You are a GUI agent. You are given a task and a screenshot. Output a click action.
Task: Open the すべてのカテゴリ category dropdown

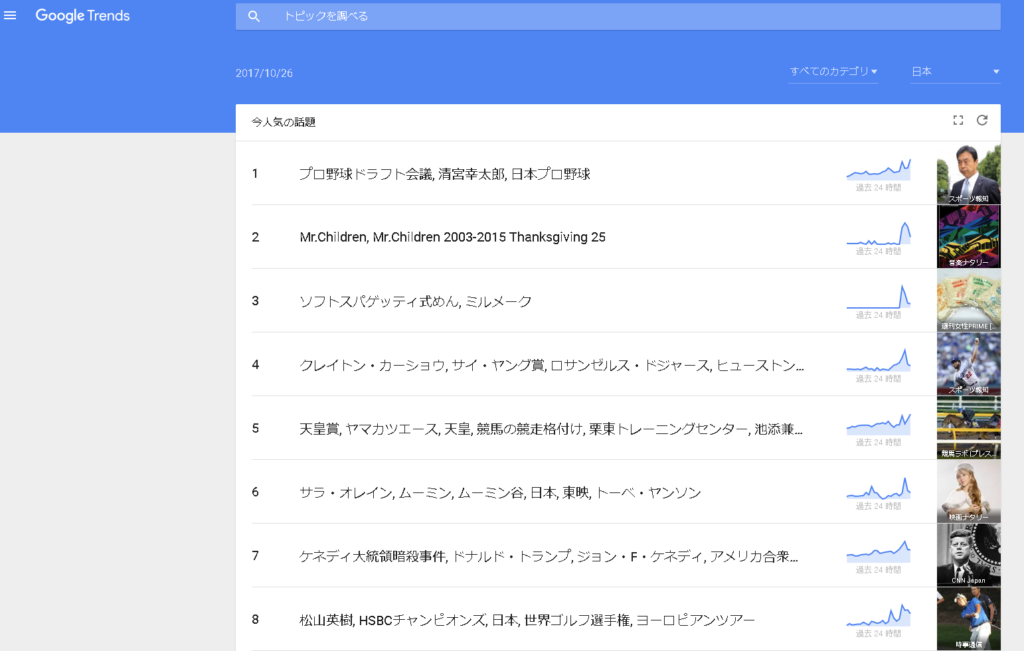(832, 72)
